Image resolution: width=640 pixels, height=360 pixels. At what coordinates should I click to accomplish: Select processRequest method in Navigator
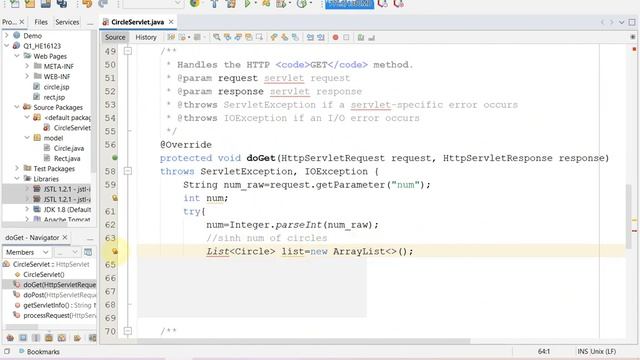(x=60, y=315)
